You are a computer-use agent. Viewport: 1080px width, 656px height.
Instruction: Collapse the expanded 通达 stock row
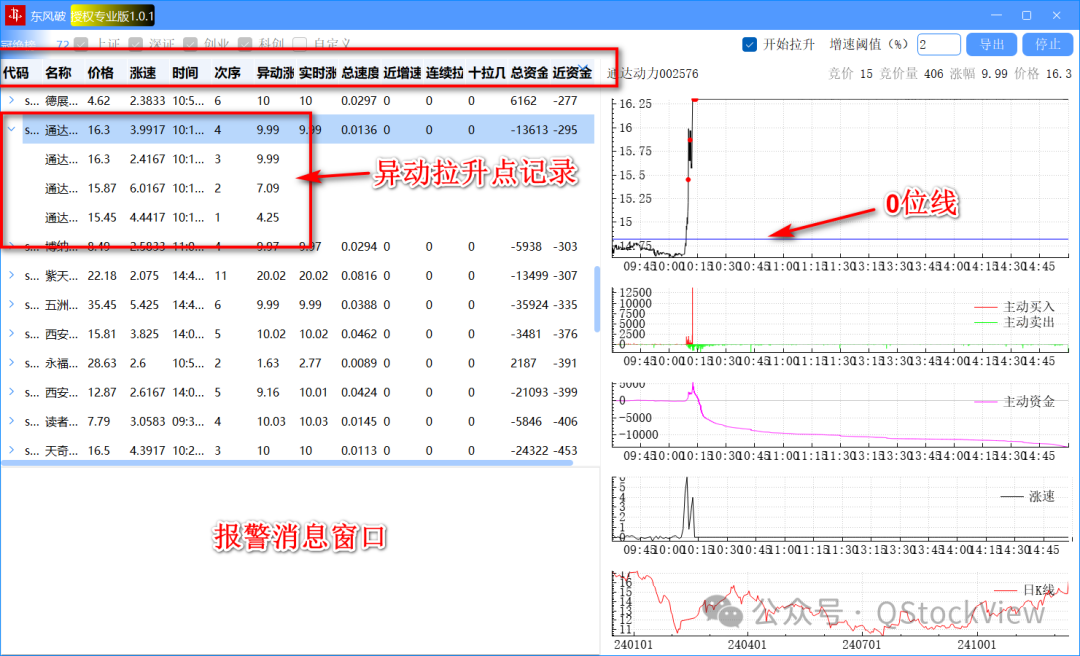pyautogui.click(x=11, y=130)
